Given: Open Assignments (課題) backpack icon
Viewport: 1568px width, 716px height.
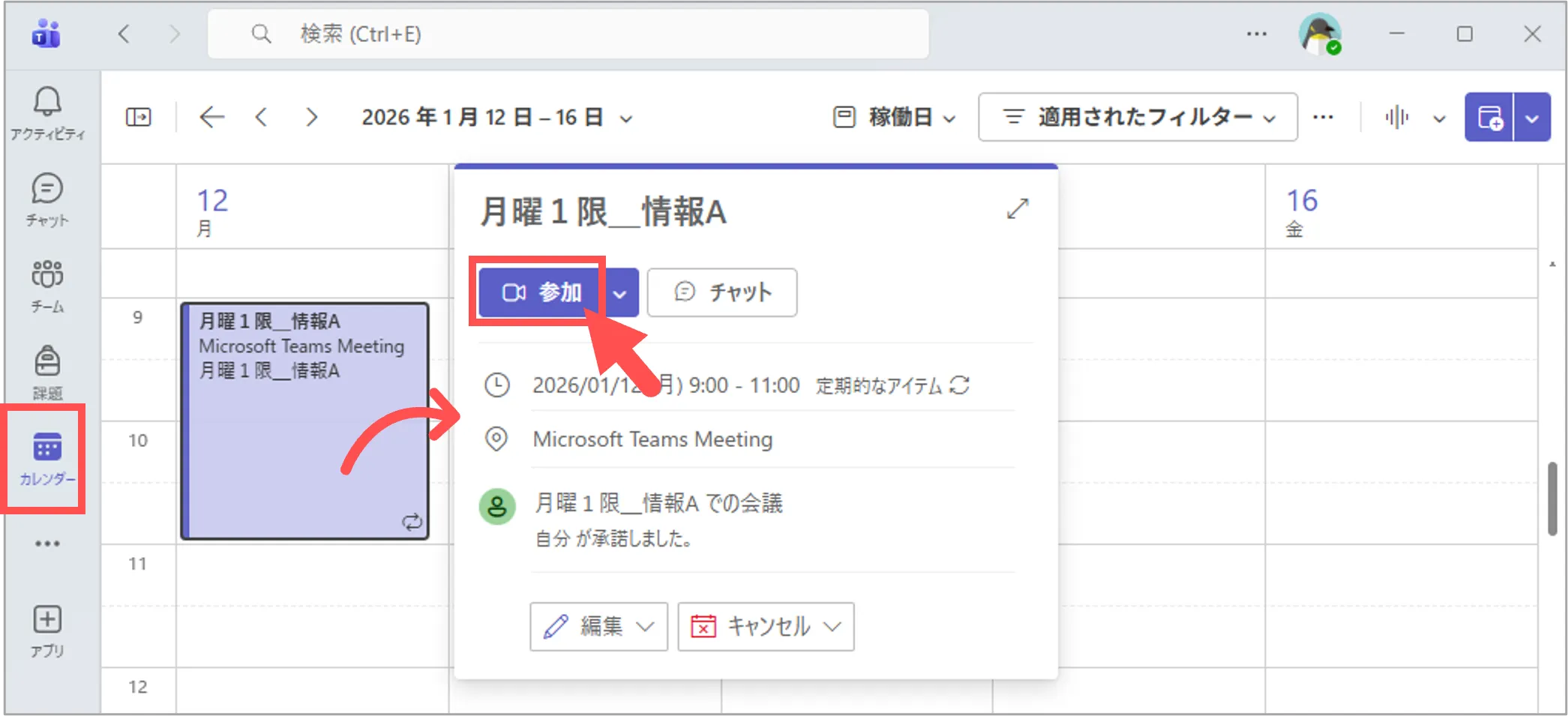Looking at the screenshot, I should [x=47, y=371].
